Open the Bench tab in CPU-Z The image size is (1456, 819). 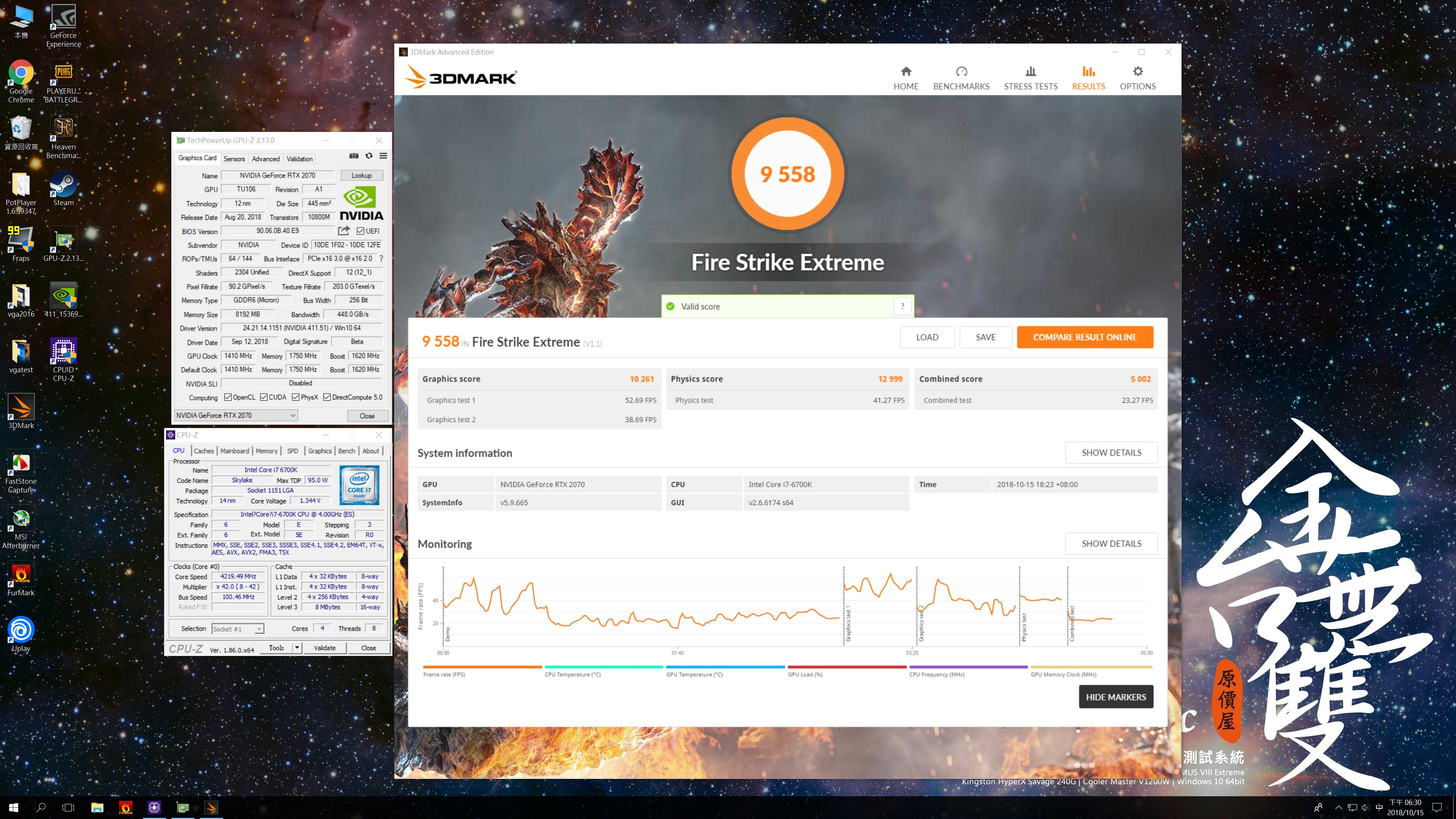coord(347,451)
